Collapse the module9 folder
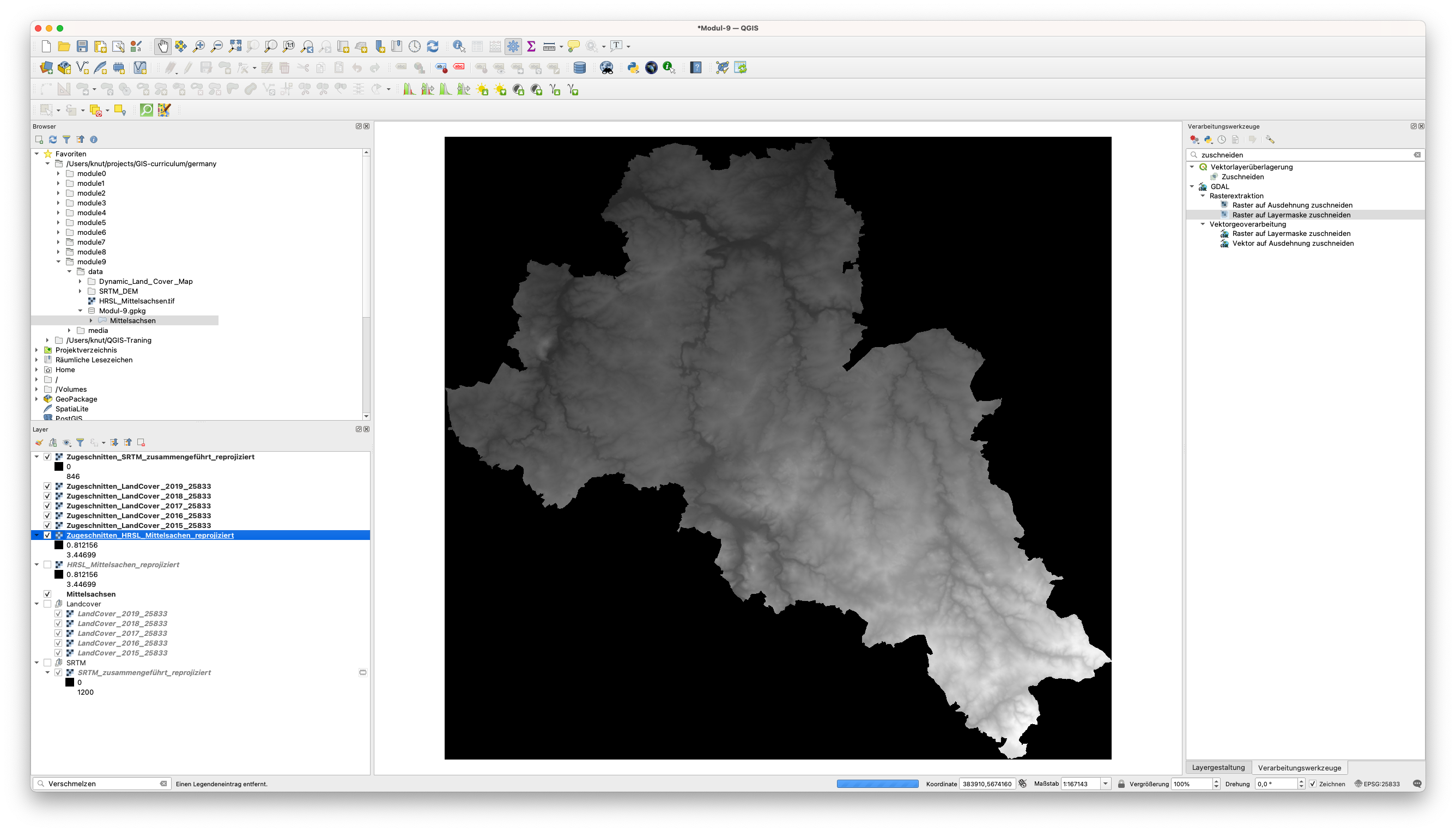This screenshot has height=832, width=1456. coord(58,262)
